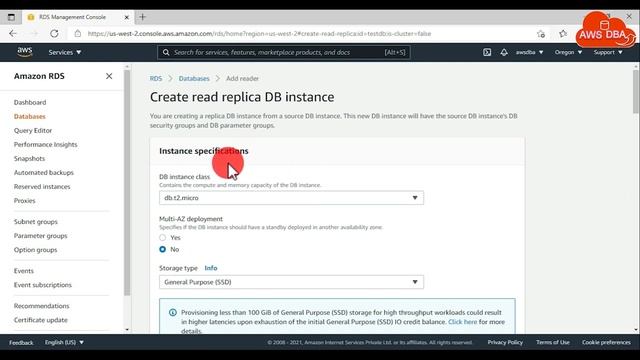Open Query Editor in sidebar
The image size is (640, 360).
tap(33, 131)
